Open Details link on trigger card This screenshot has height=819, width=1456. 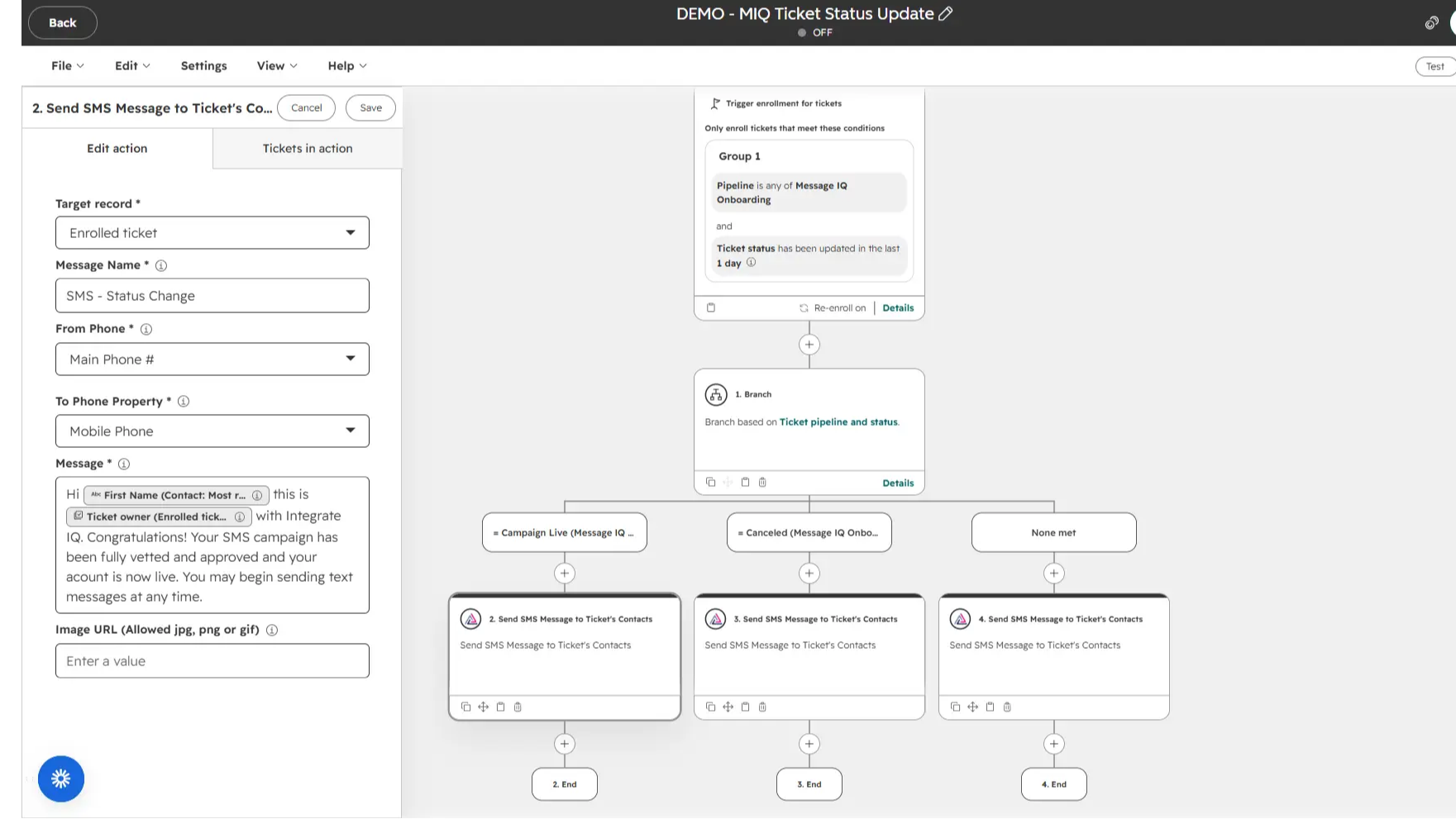[x=898, y=307]
